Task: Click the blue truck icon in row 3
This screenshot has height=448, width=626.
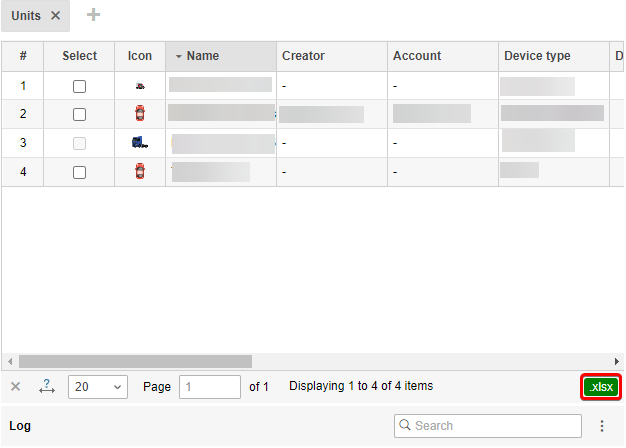Action: pos(140,142)
